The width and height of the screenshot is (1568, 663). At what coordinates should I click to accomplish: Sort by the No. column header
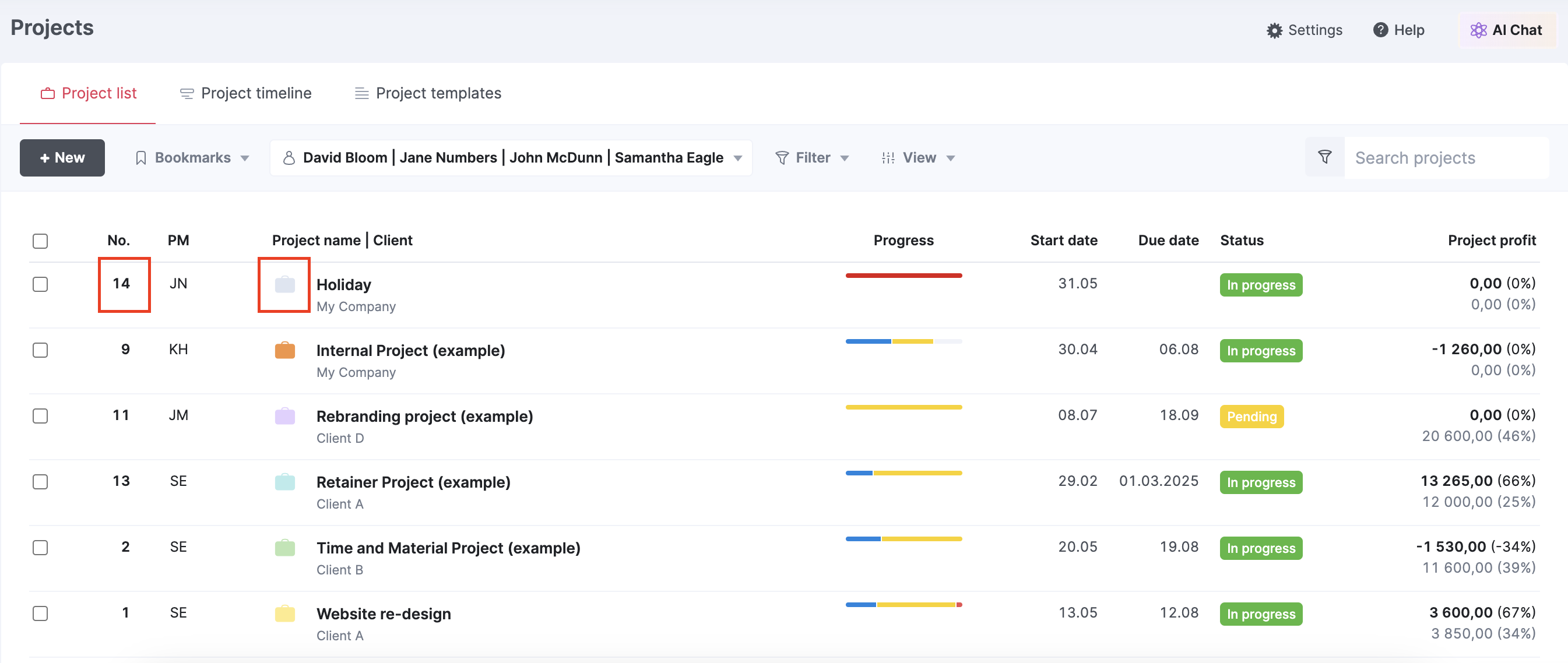[119, 240]
